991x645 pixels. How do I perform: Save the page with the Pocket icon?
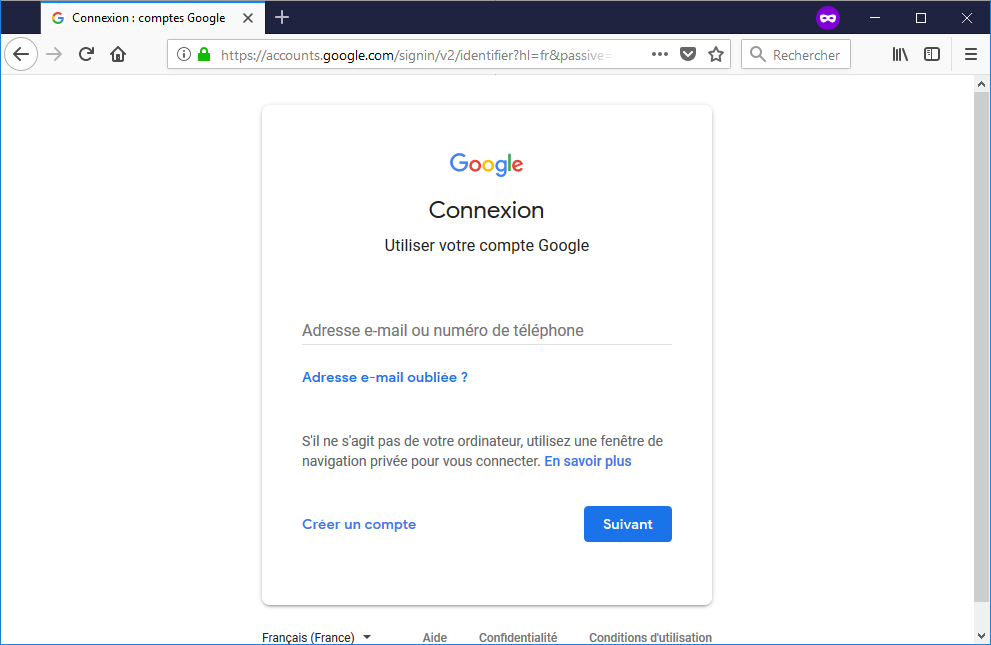coord(688,54)
